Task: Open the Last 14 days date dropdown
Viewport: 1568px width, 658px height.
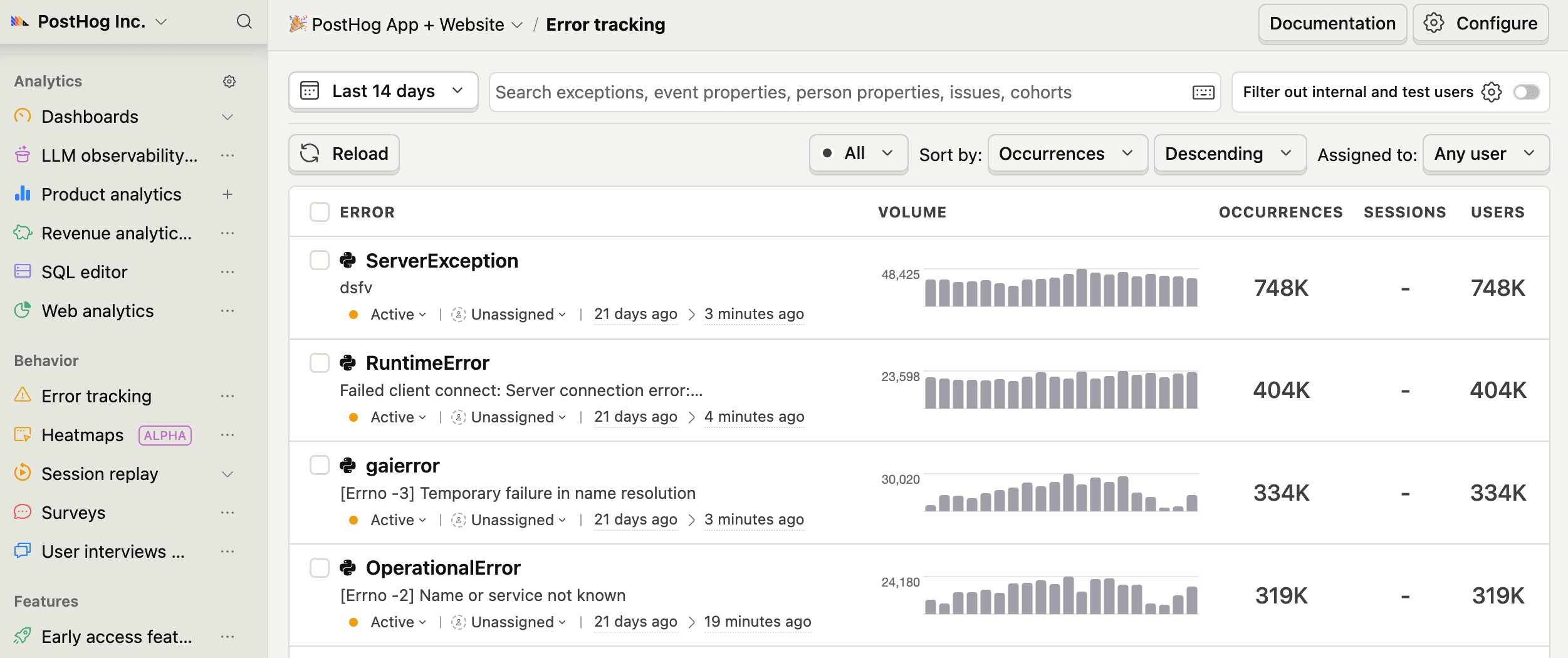Action: (x=383, y=91)
